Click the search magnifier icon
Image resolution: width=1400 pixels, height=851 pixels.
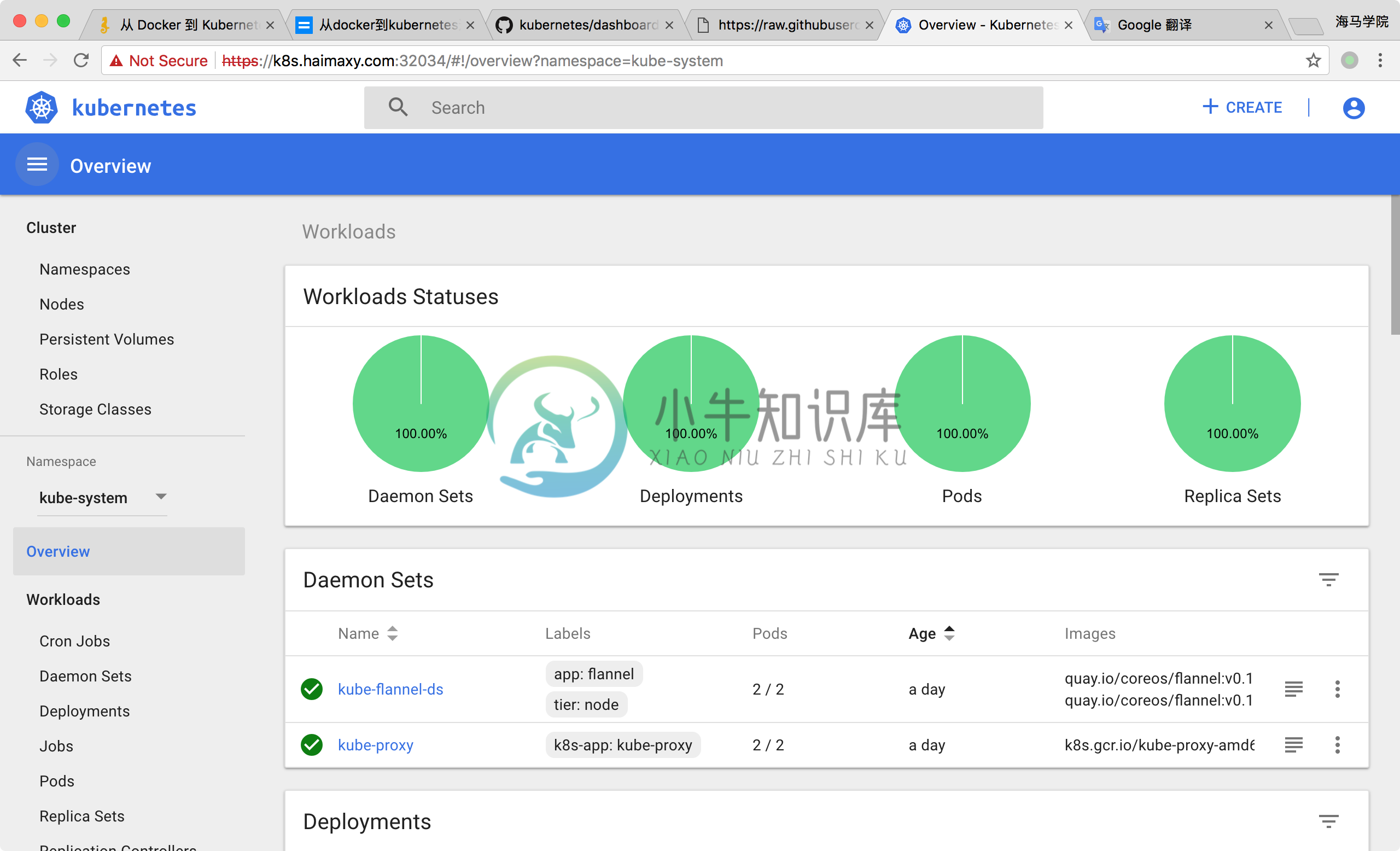tap(398, 107)
